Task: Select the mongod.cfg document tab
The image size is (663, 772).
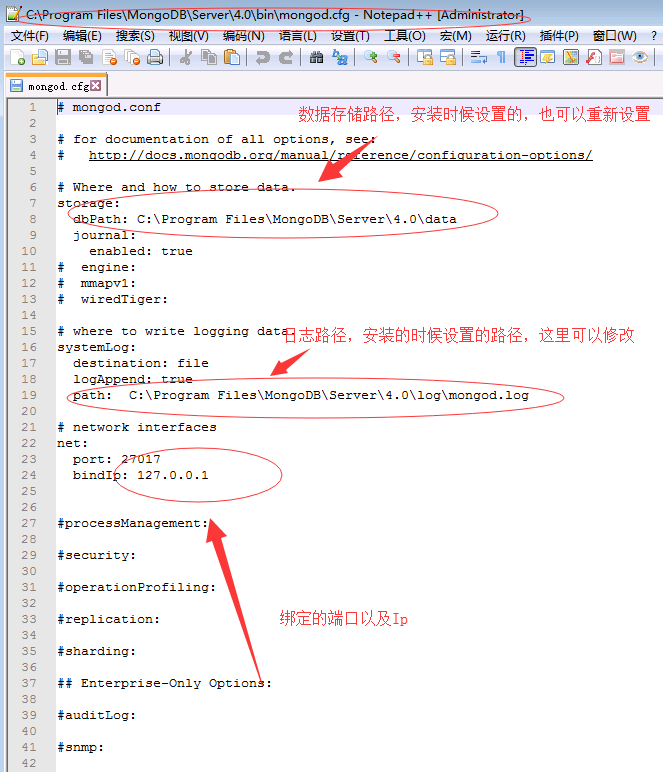Action: 56,86
